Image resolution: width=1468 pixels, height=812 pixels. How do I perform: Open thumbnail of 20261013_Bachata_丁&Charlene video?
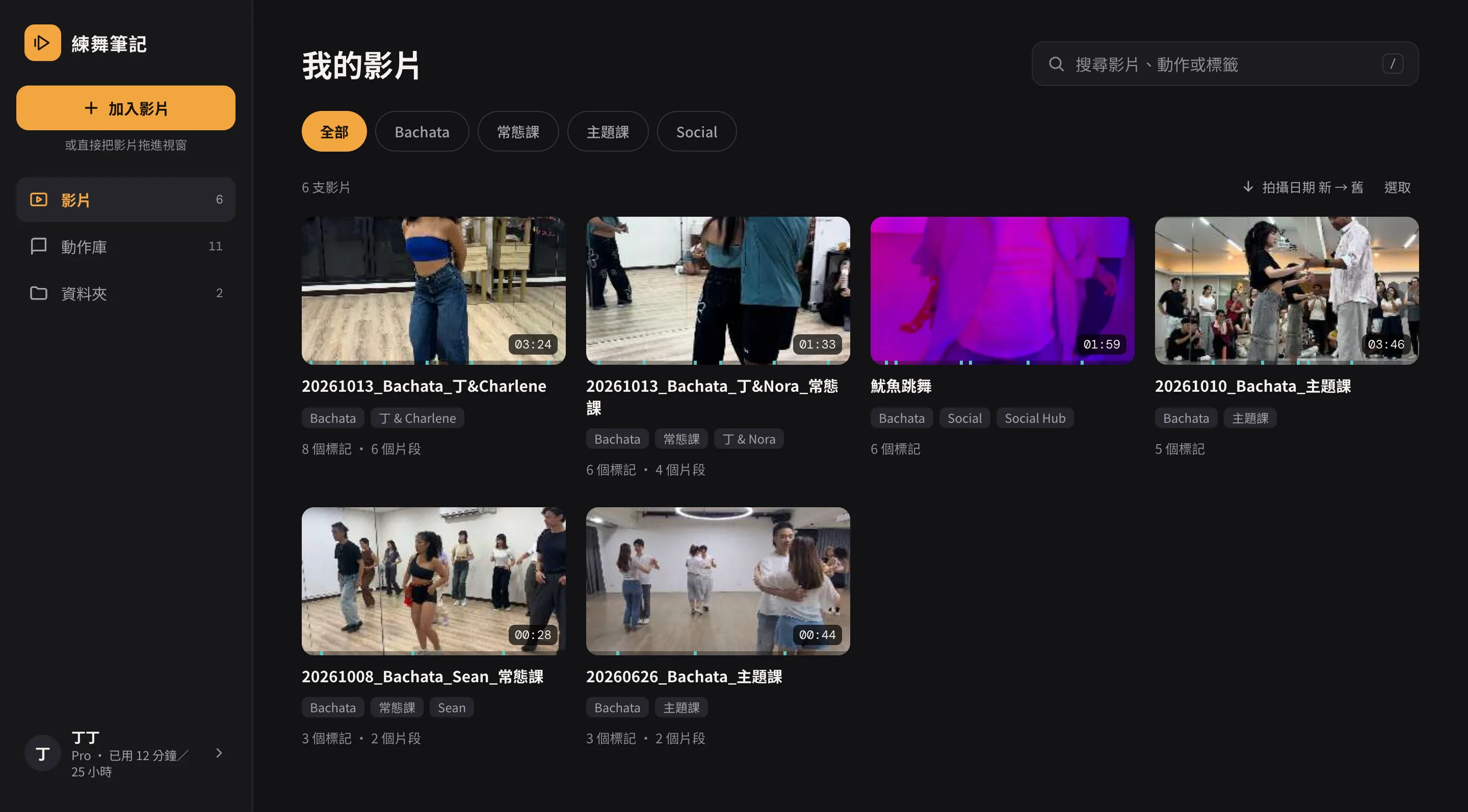point(434,290)
